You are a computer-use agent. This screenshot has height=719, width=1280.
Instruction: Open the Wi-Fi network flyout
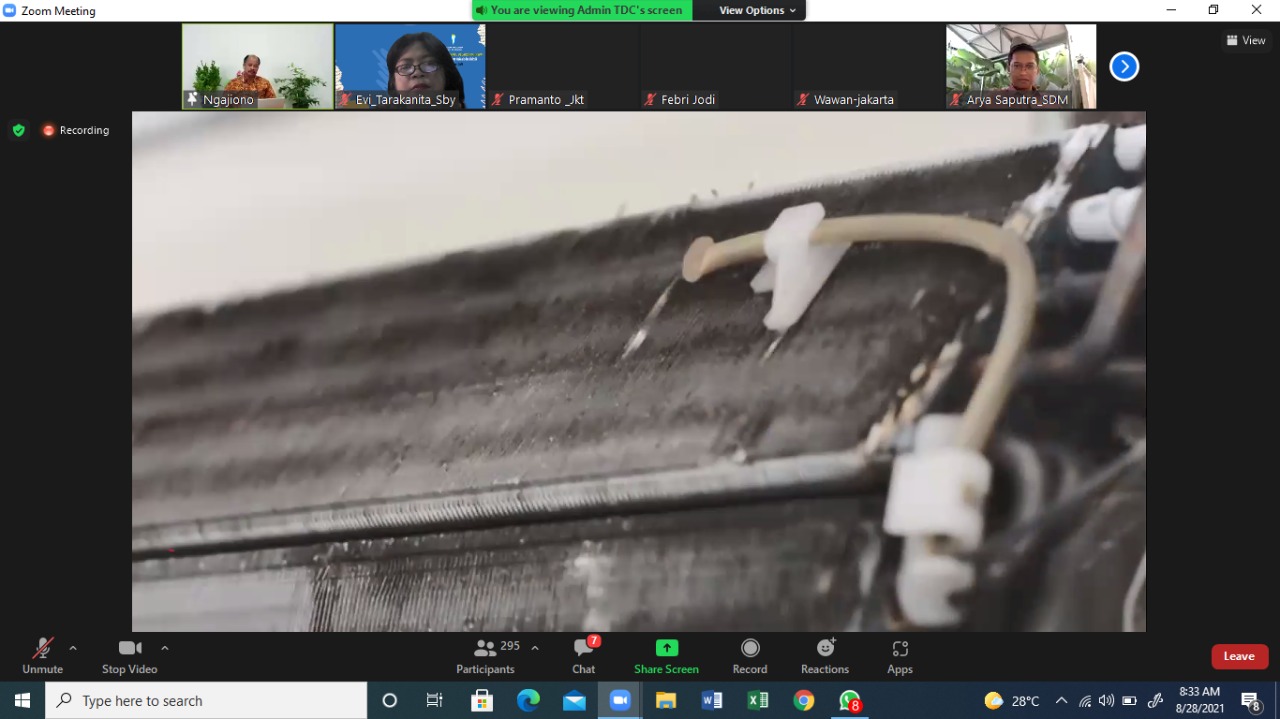pos(1085,700)
